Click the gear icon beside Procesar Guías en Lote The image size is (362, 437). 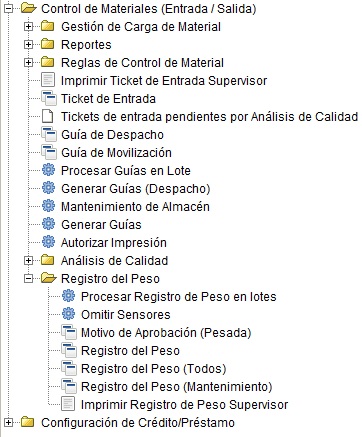point(48,170)
